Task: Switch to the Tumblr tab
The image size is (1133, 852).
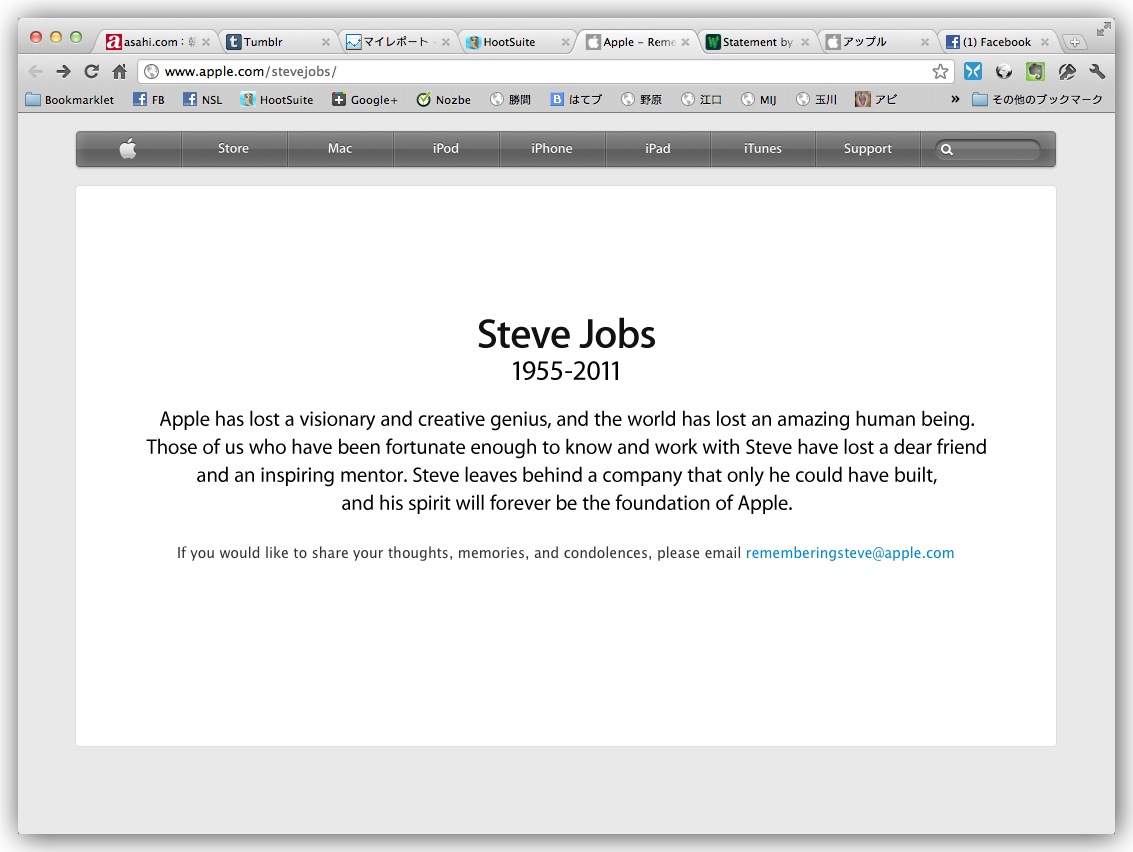Action: pos(270,42)
